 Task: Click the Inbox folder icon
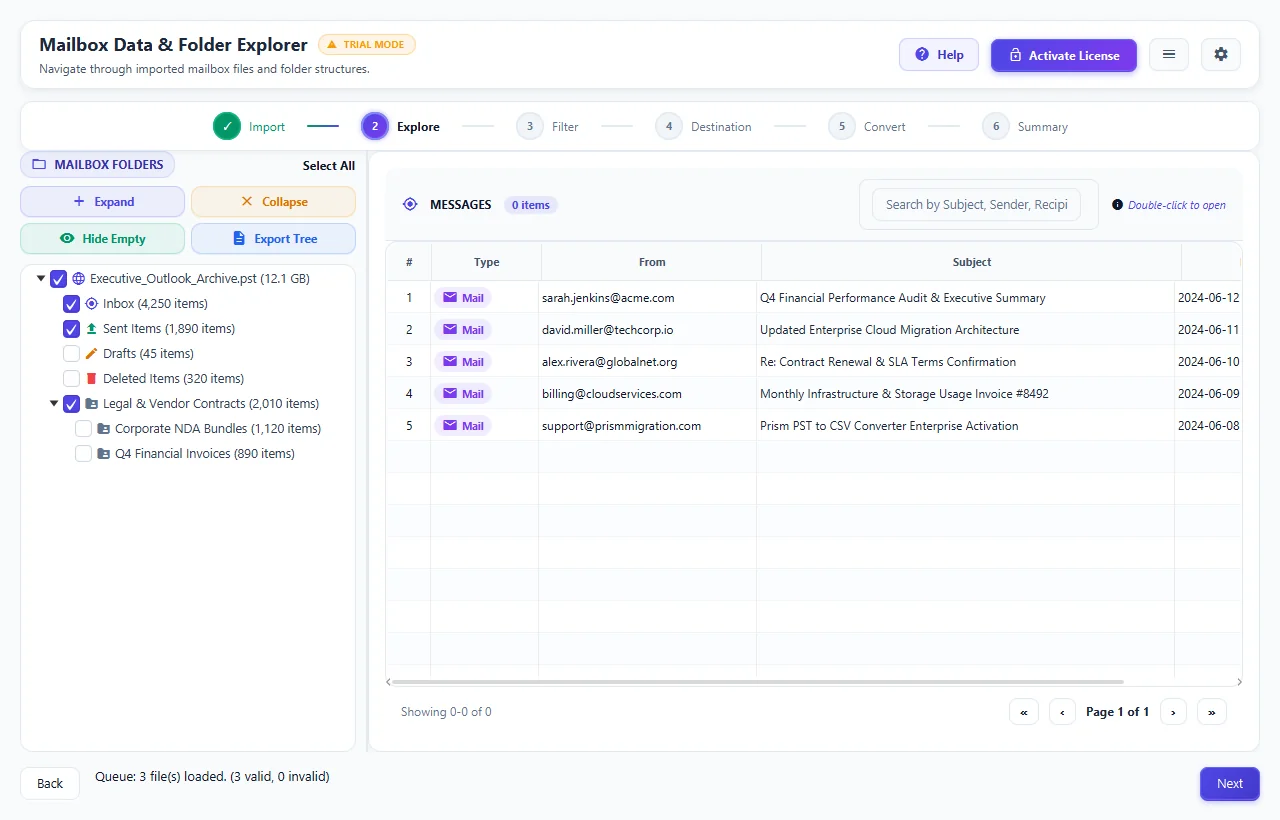(x=92, y=303)
